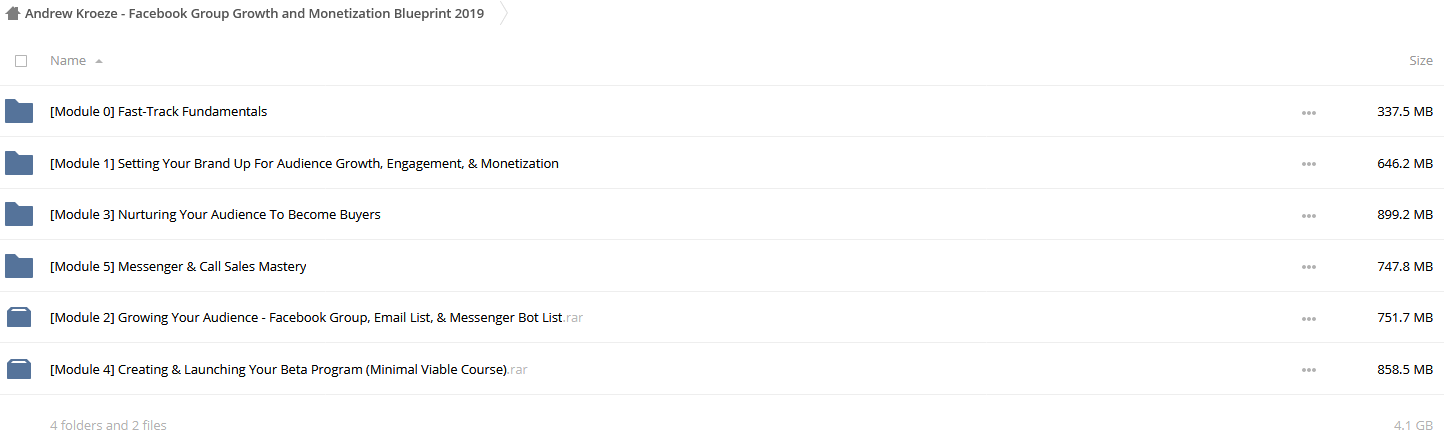Open the three-dot menu for Module 3

click(1309, 215)
